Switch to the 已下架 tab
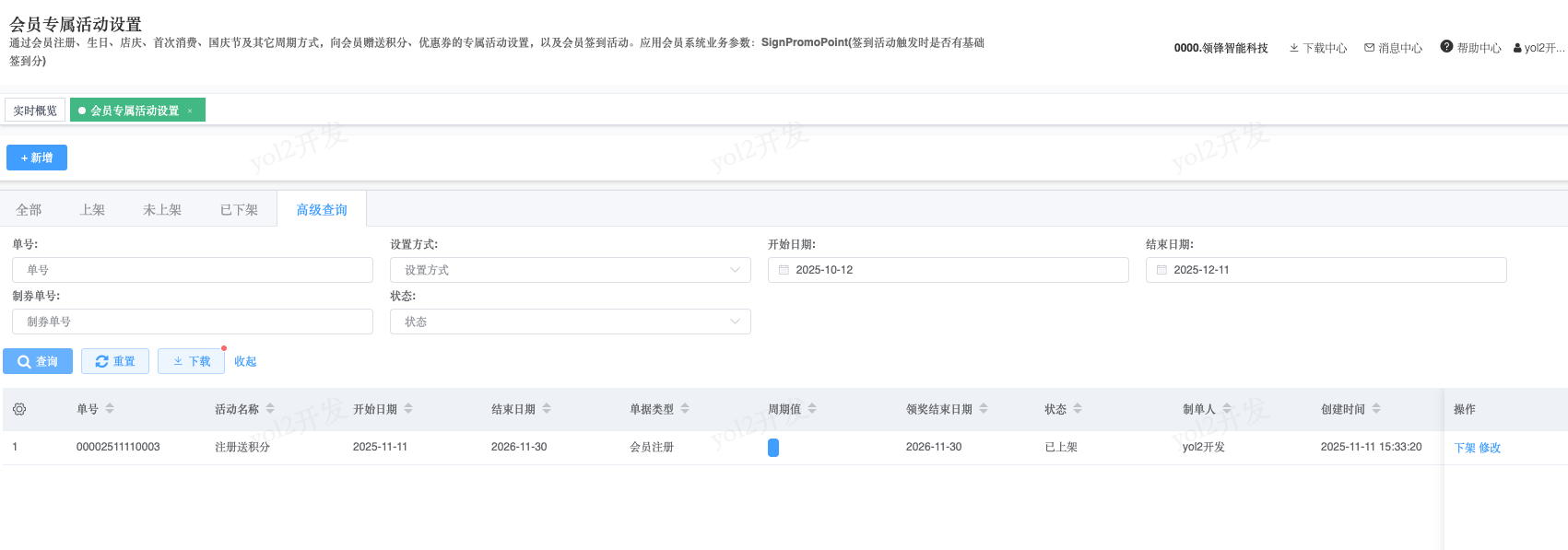The height and width of the screenshot is (550, 1568). click(x=239, y=210)
